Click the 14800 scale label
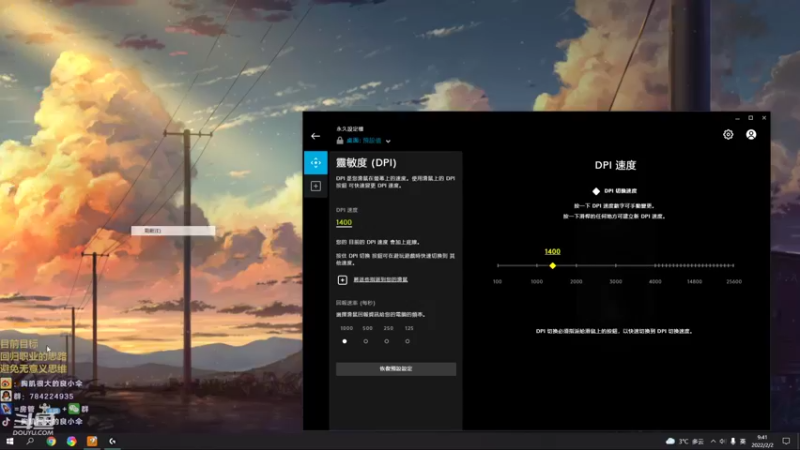The image size is (800, 450). tap(694, 282)
